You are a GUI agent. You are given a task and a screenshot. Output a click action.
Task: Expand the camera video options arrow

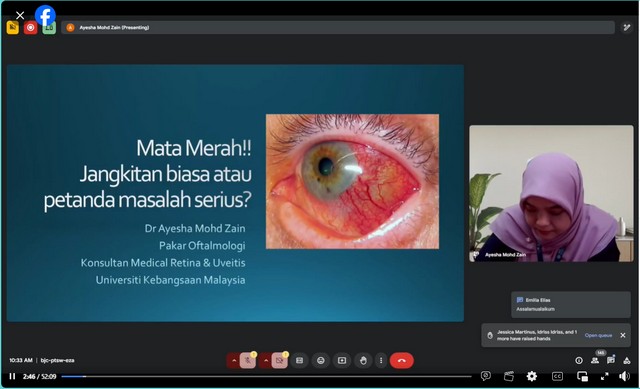pyautogui.click(x=266, y=360)
